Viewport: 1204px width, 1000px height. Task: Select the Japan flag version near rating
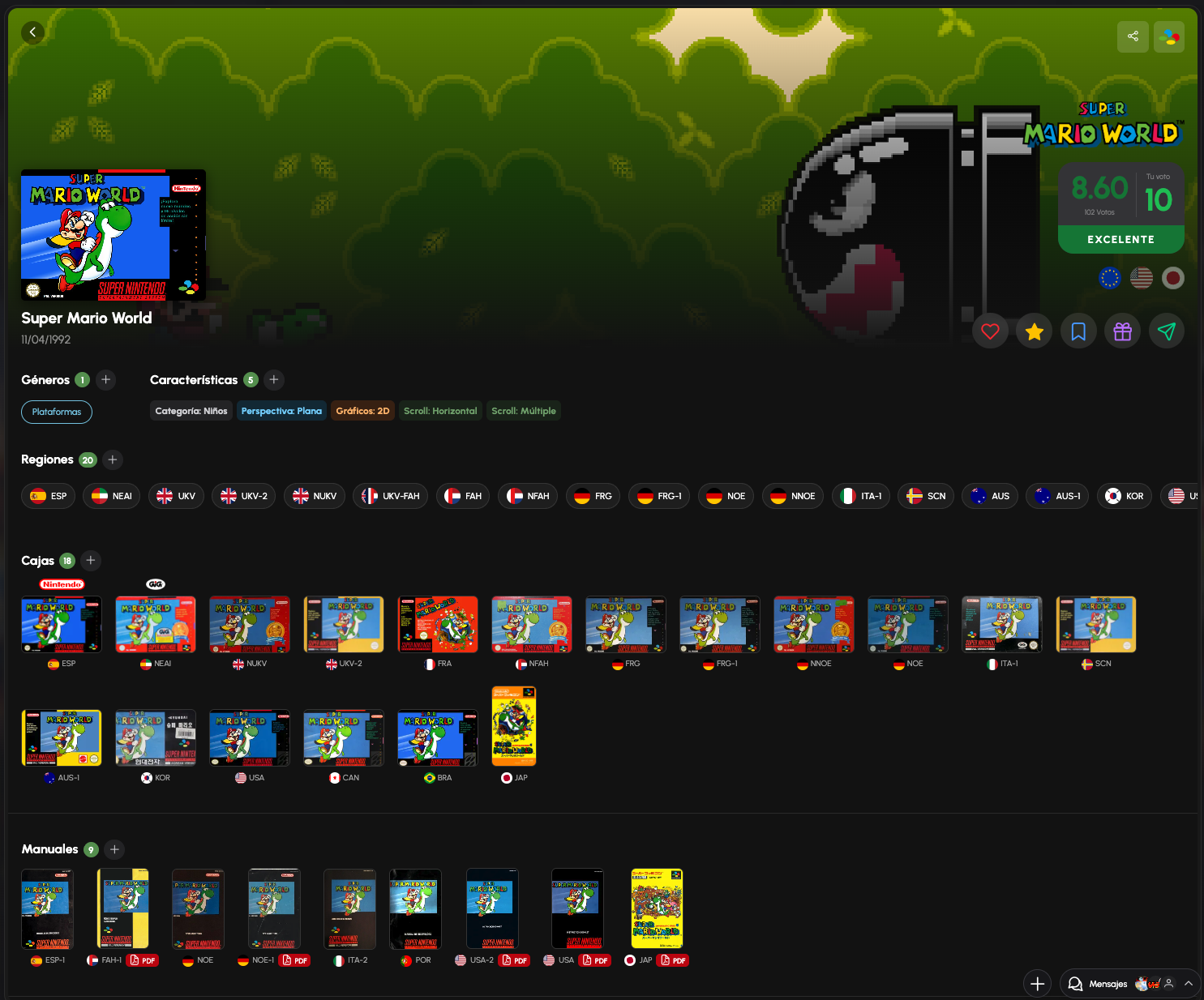pyautogui.click(x=1173, y=278)
